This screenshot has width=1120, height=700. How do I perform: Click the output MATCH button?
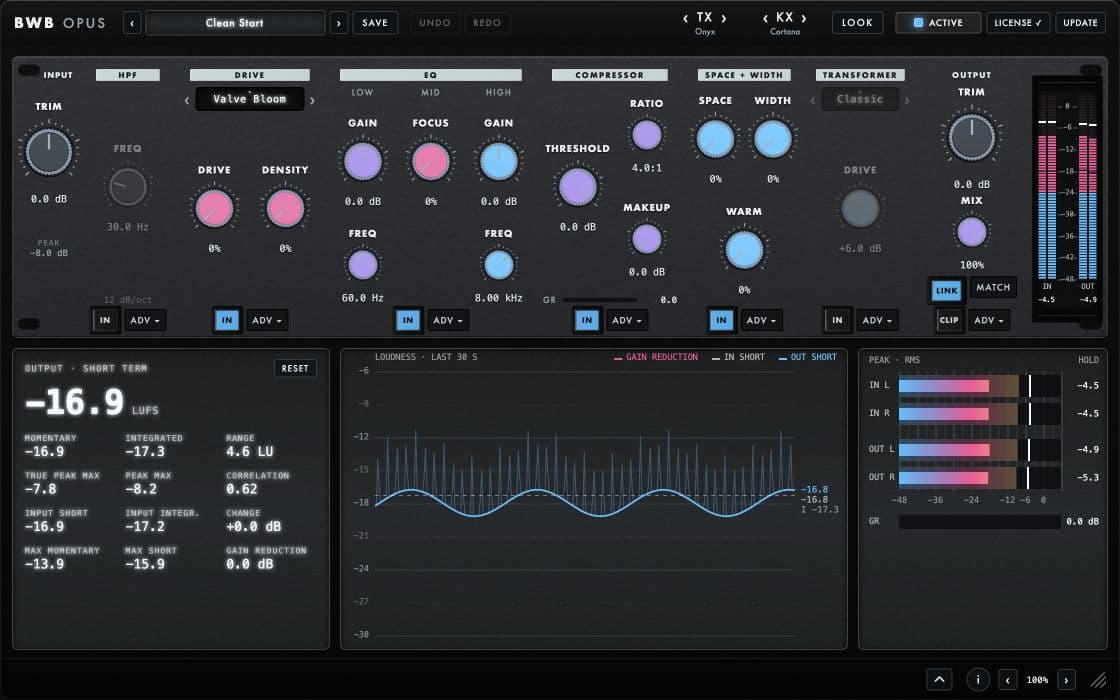[993, 287]
